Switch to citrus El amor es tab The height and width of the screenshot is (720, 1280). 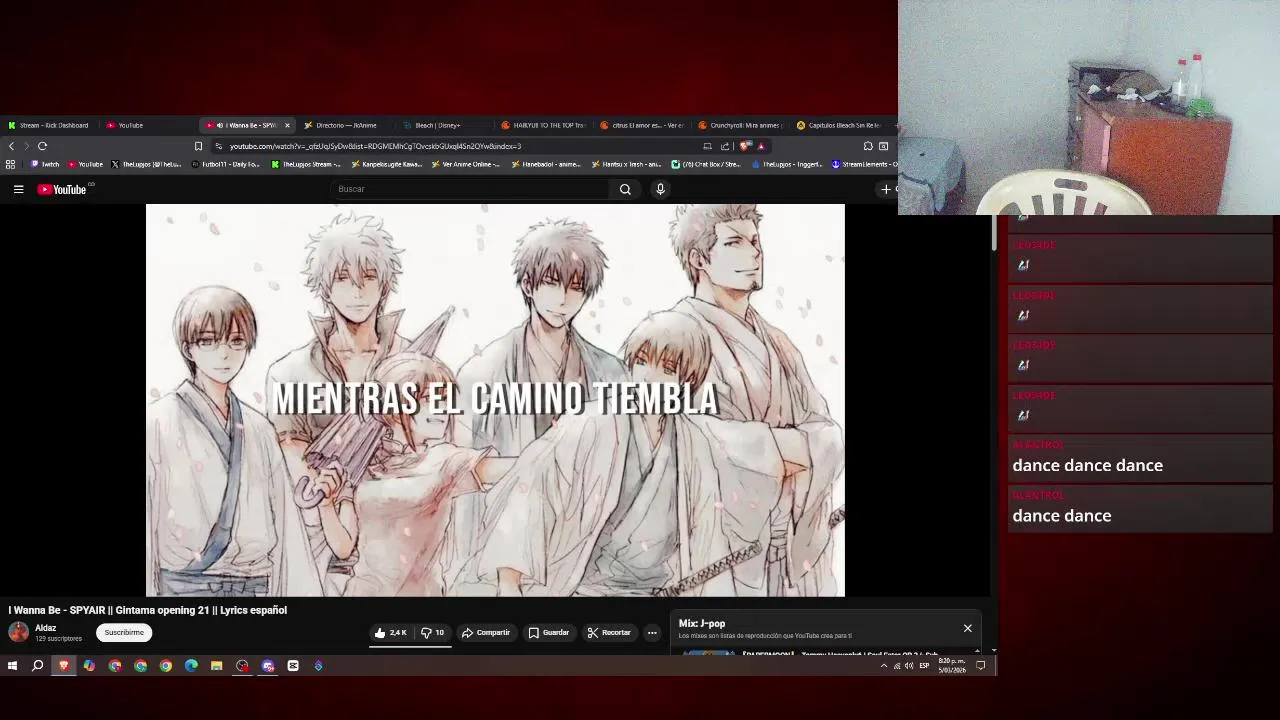point(642,125)
